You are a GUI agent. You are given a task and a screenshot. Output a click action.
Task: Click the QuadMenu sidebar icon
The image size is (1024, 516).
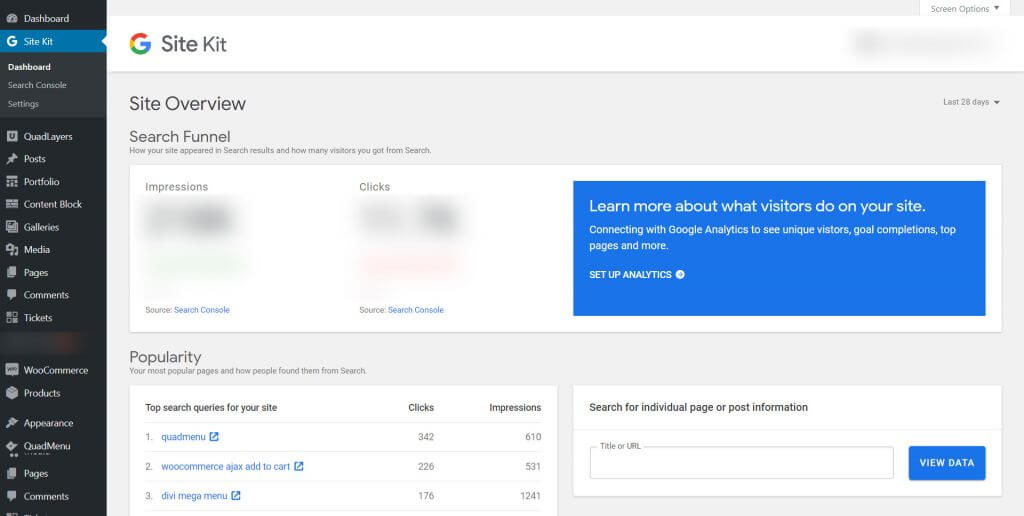tap(12, 445)
